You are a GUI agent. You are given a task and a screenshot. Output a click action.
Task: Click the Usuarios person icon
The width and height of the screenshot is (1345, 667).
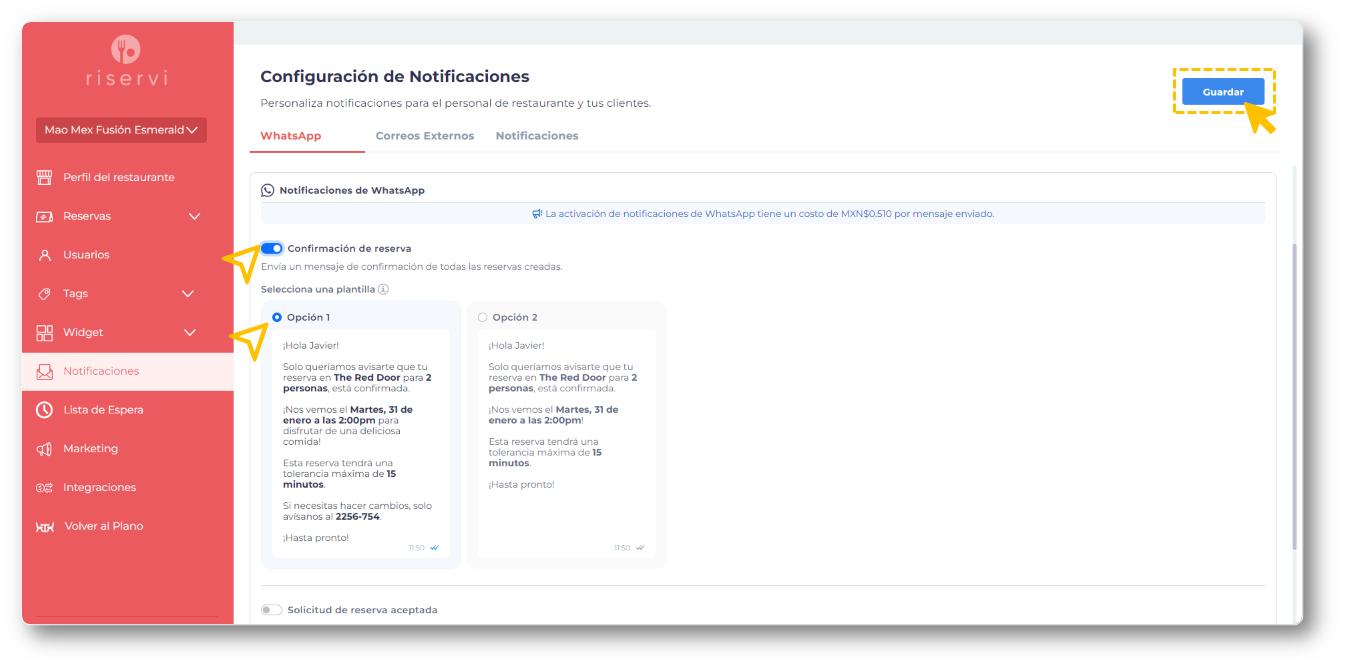coord(44,255)
